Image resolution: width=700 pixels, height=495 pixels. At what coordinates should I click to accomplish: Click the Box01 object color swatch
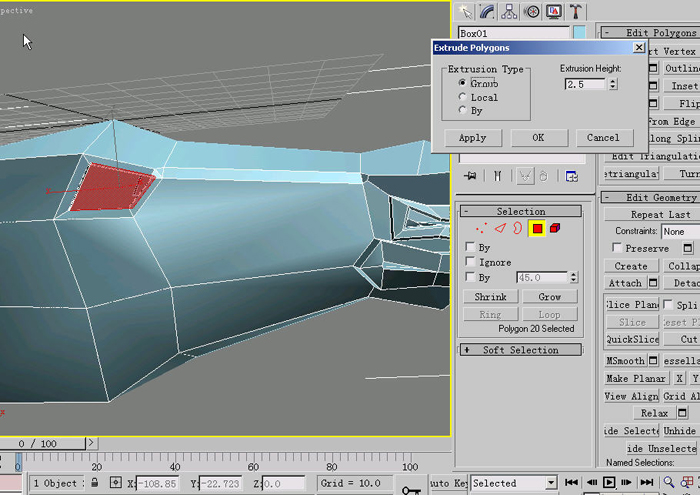[x=579, y=33]
